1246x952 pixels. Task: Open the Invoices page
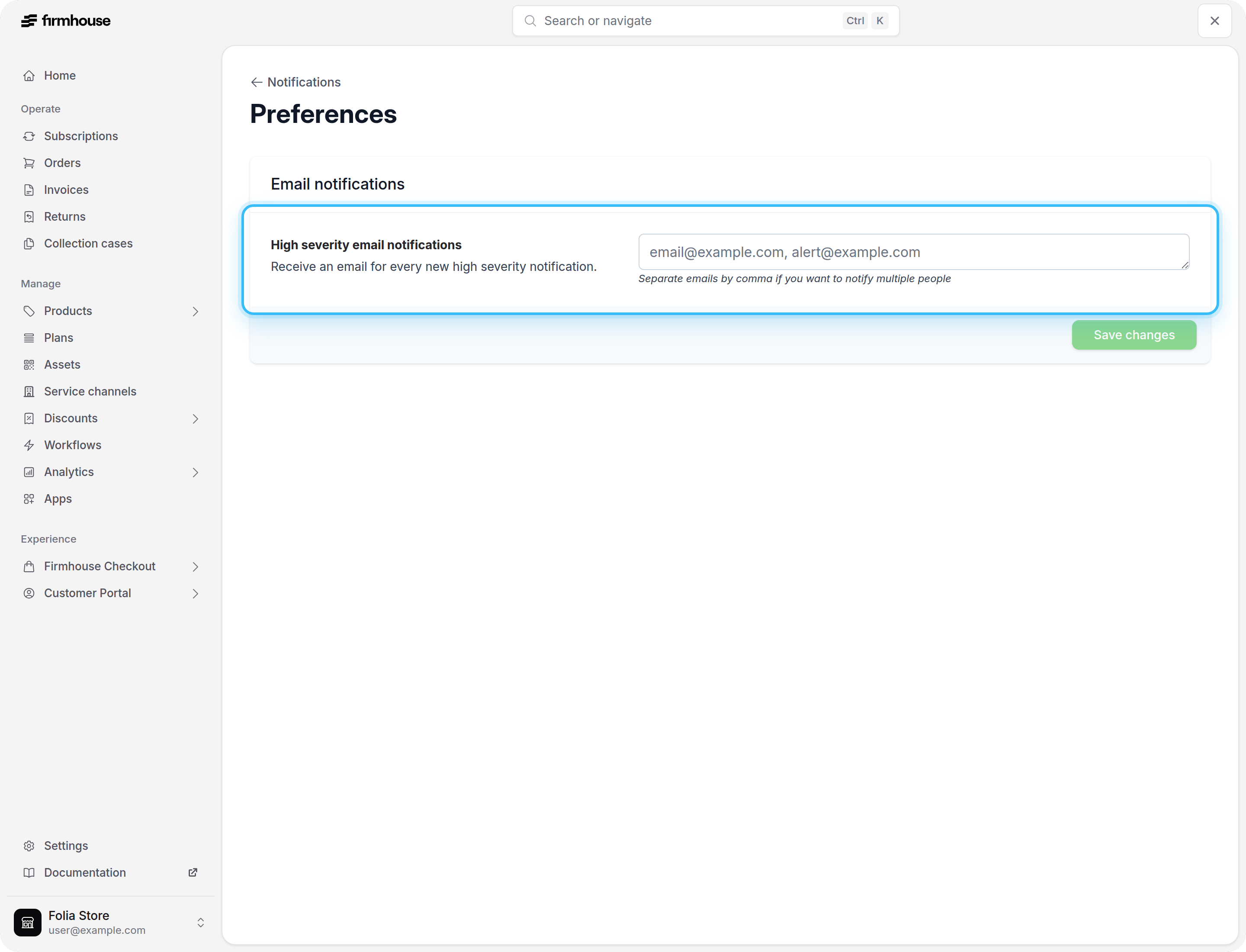110,190
